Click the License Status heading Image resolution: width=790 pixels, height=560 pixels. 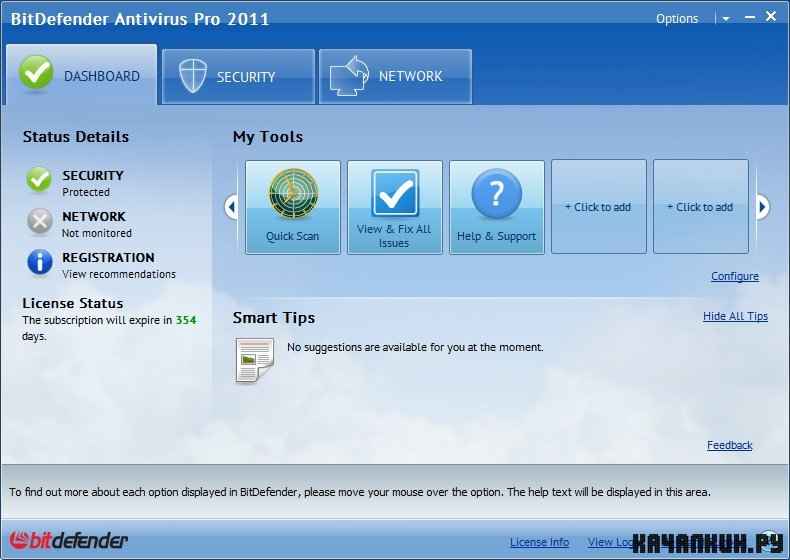point(73,303)
